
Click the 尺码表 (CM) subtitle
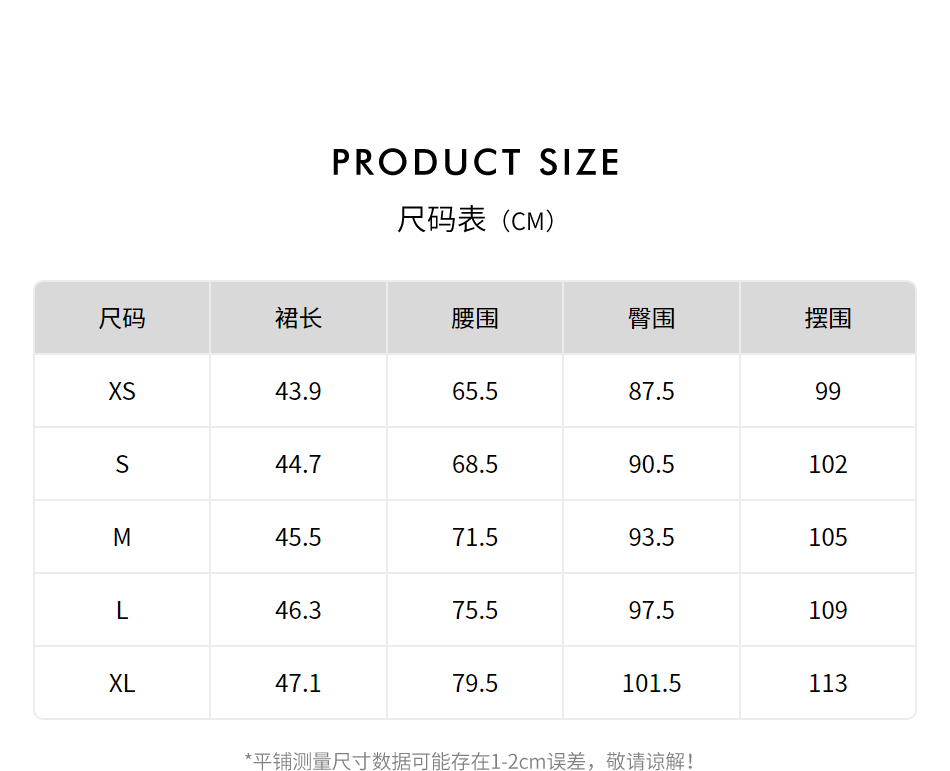475,220
